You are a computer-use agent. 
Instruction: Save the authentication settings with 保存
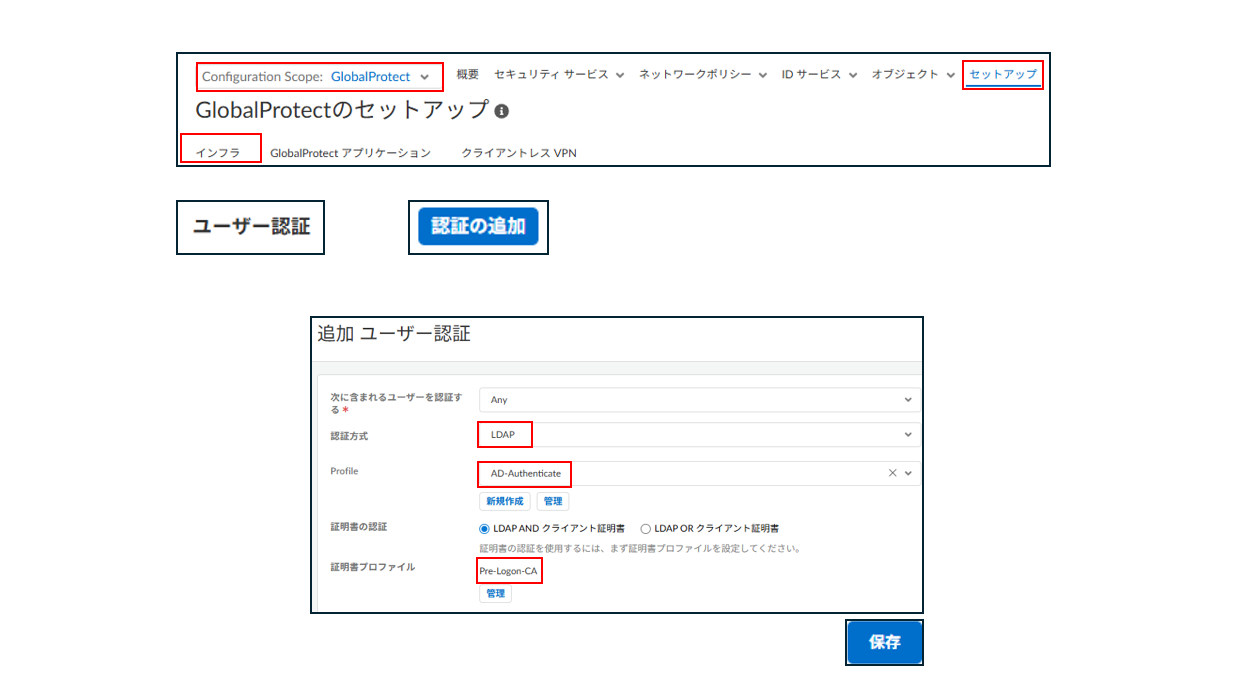(x=884, y=642)
